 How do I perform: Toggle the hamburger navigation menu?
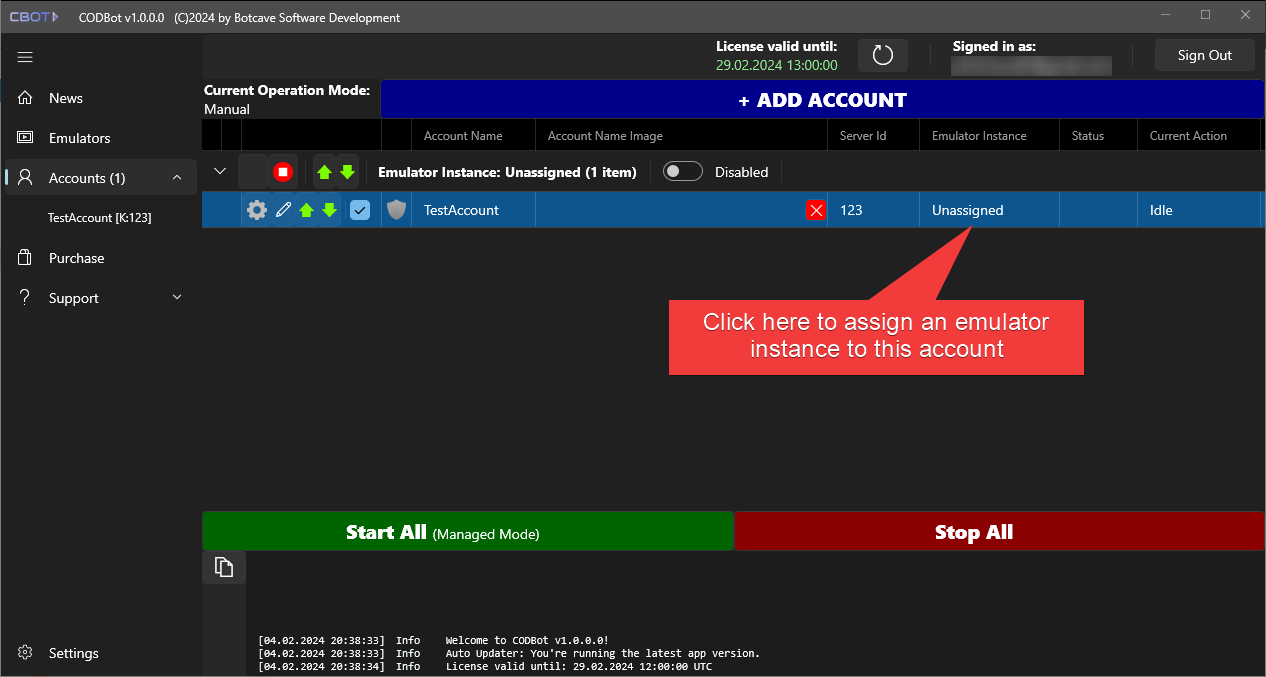pos(26,57)
